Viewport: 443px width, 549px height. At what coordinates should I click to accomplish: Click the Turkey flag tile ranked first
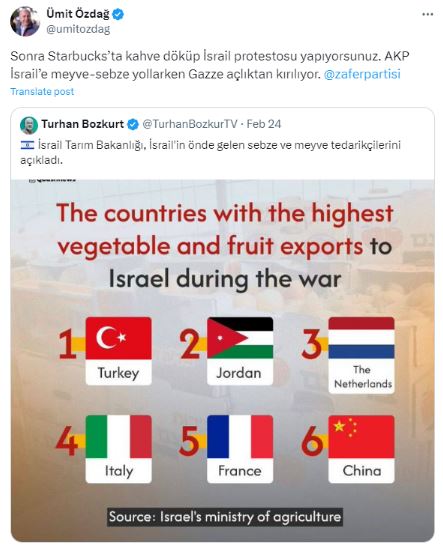coord(119,351)
